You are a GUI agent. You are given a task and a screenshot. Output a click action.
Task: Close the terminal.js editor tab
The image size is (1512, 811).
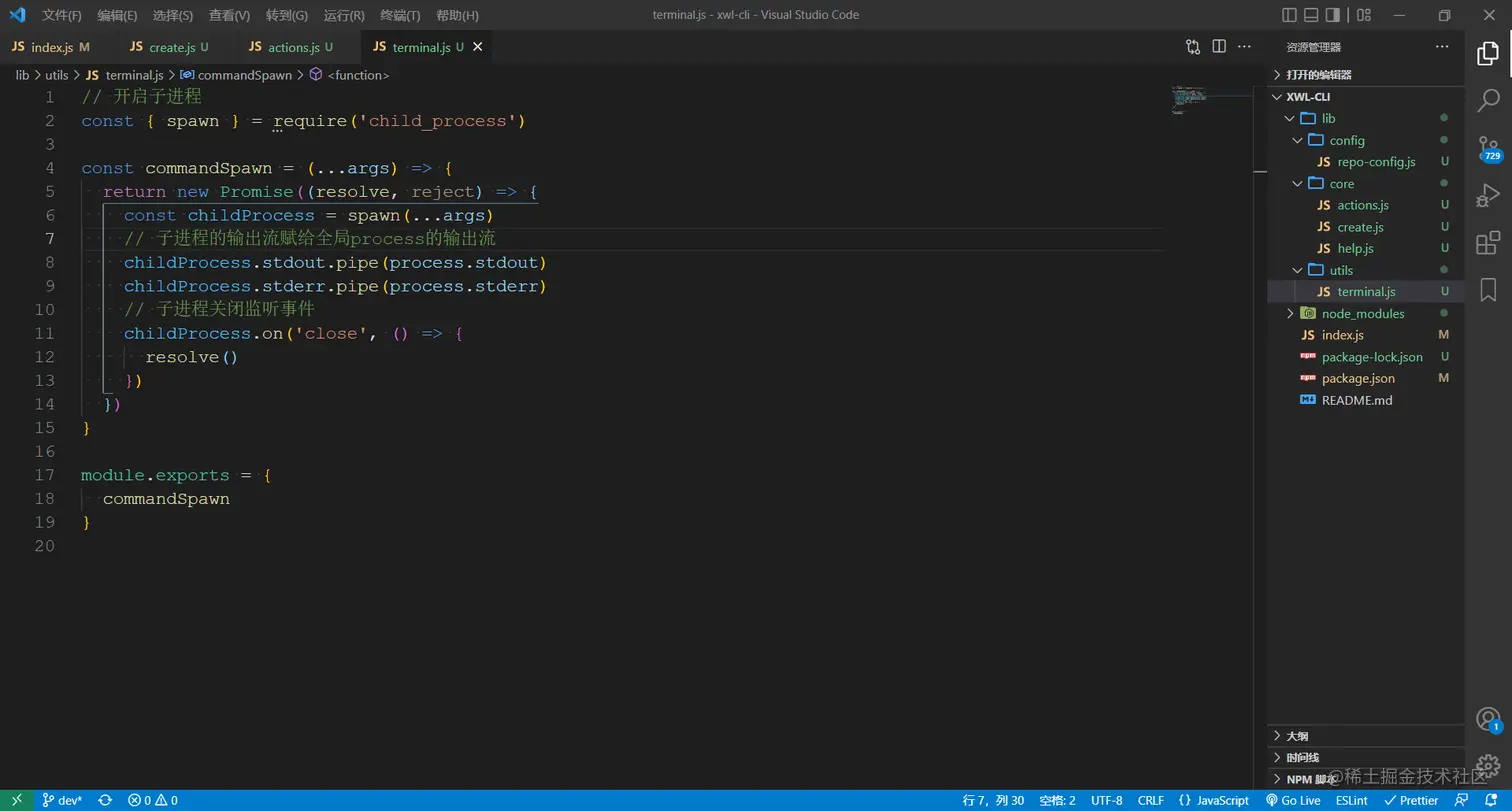[x=477, y=47]
